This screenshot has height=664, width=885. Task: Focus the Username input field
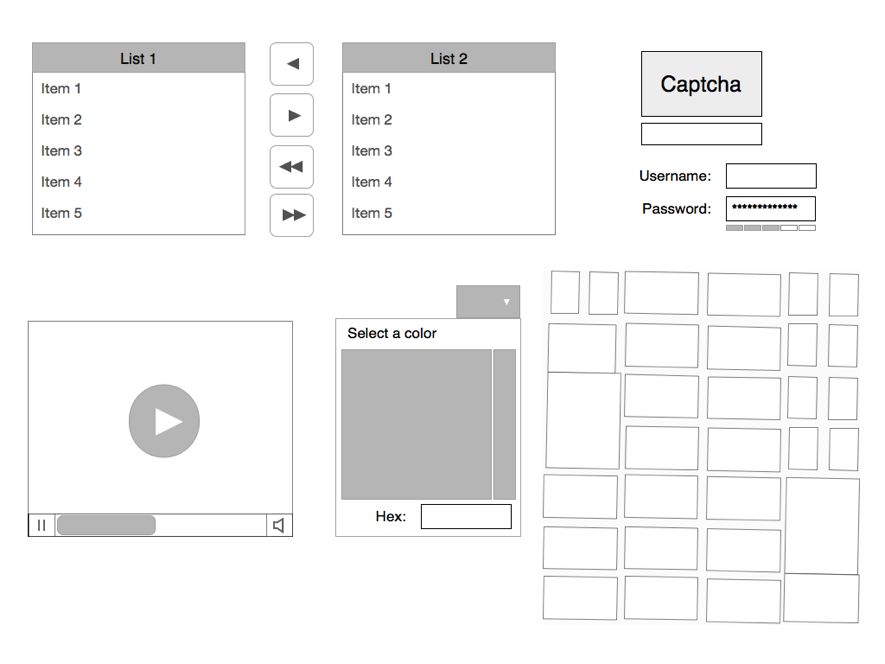coord(771,176)
